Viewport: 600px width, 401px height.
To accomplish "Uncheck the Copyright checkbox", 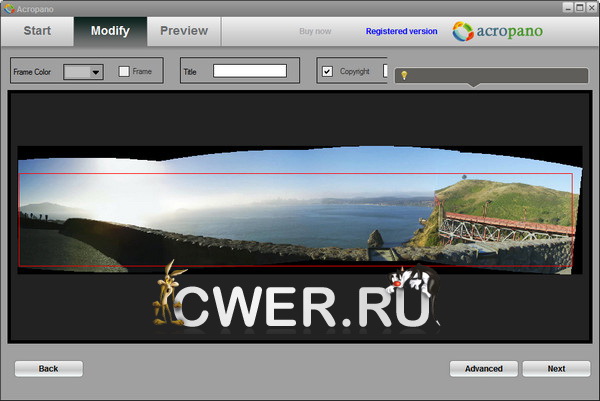I will [327, 72].
